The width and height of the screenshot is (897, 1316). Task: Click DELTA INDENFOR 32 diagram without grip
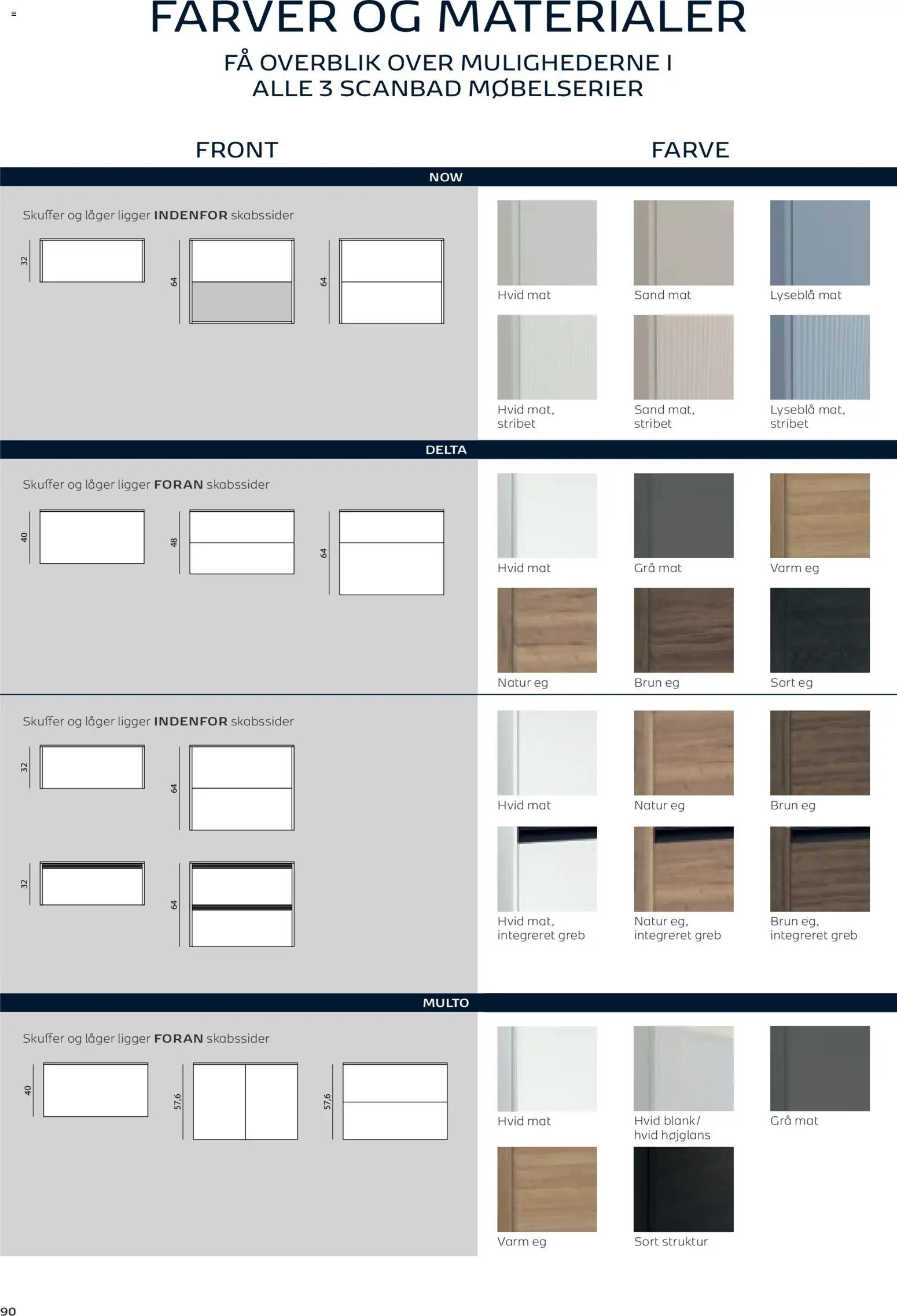(x=92, y=767)
